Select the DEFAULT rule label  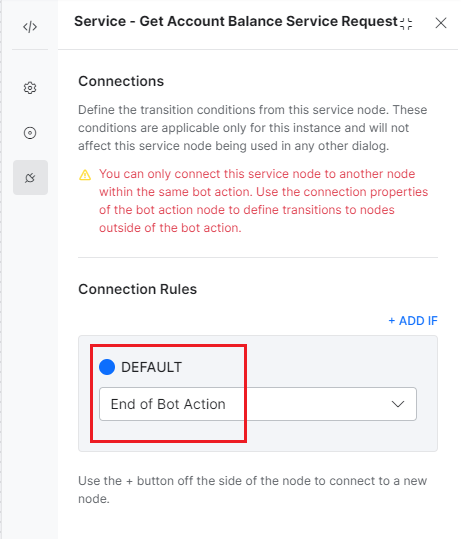151,367
